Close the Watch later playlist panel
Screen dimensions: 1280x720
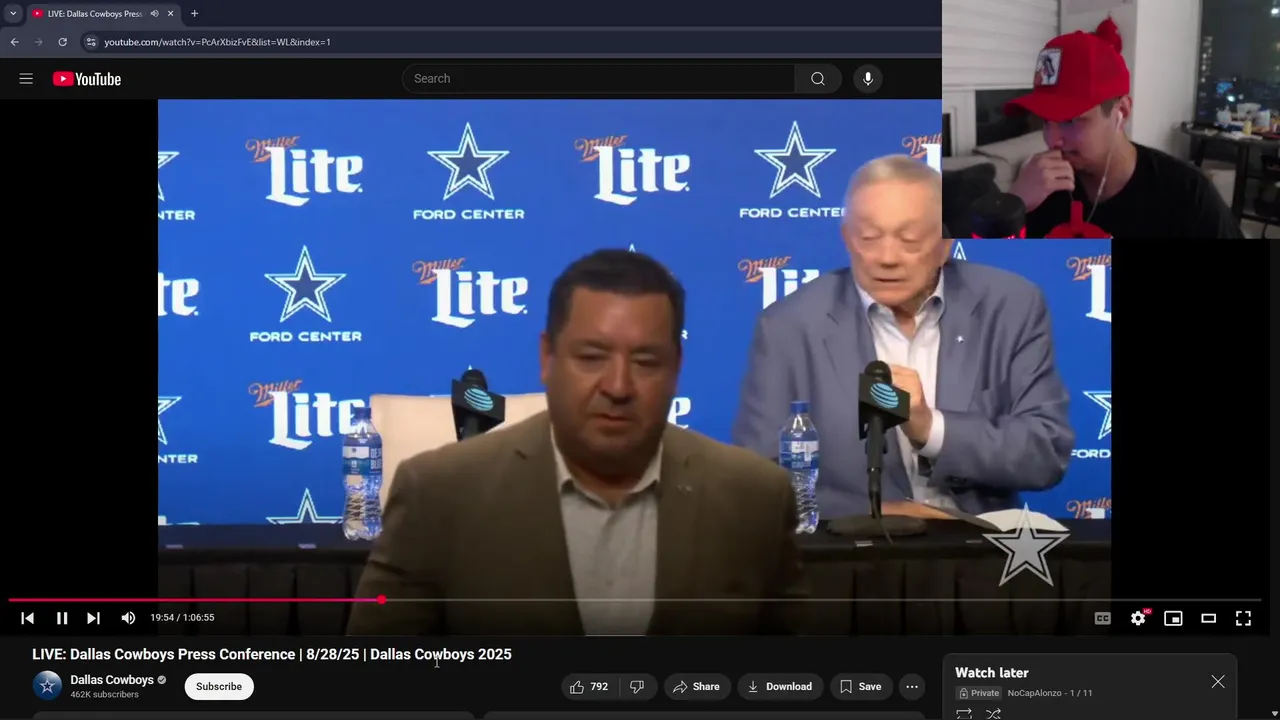[x=1218, y=681]
